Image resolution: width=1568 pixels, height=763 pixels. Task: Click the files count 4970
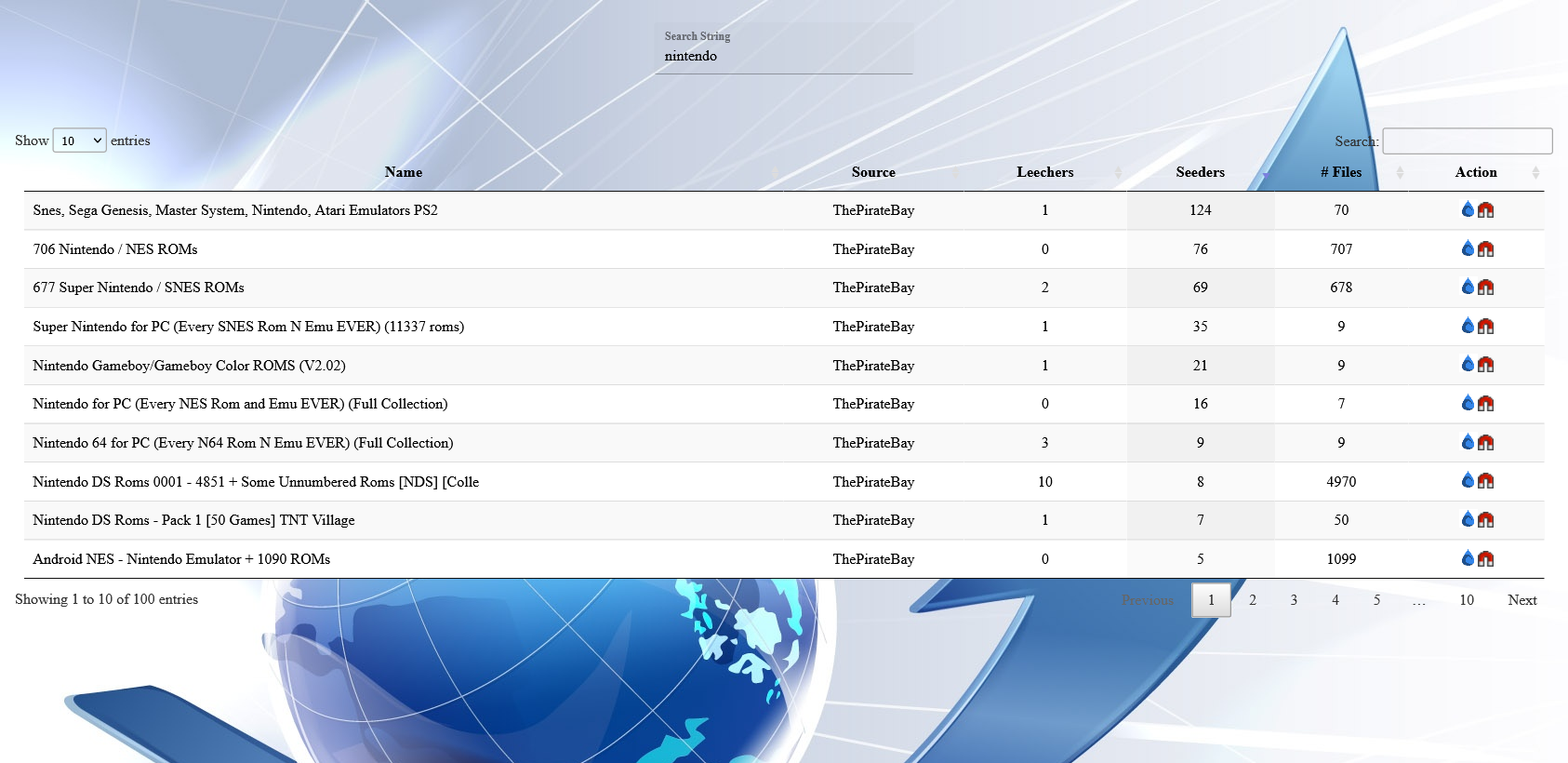pyautogui.click(x=1341, y=482)
